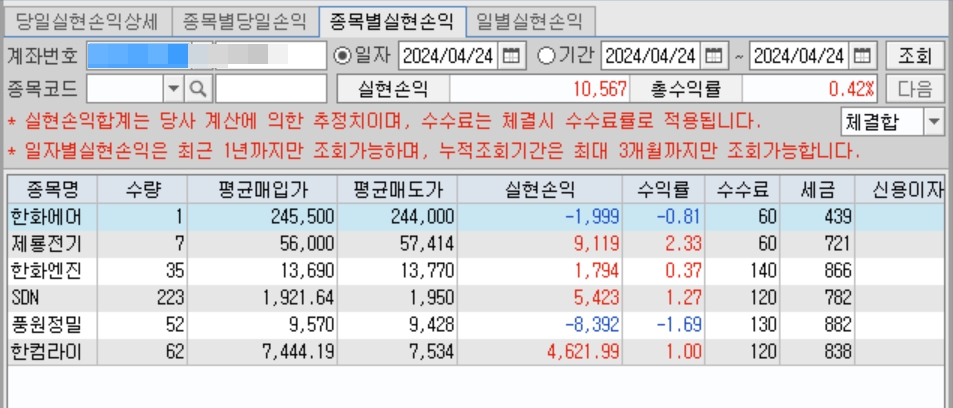The height and width of the screenshot is (408, 953).
Task: Select the 일자 radio button
Action: 342,56
